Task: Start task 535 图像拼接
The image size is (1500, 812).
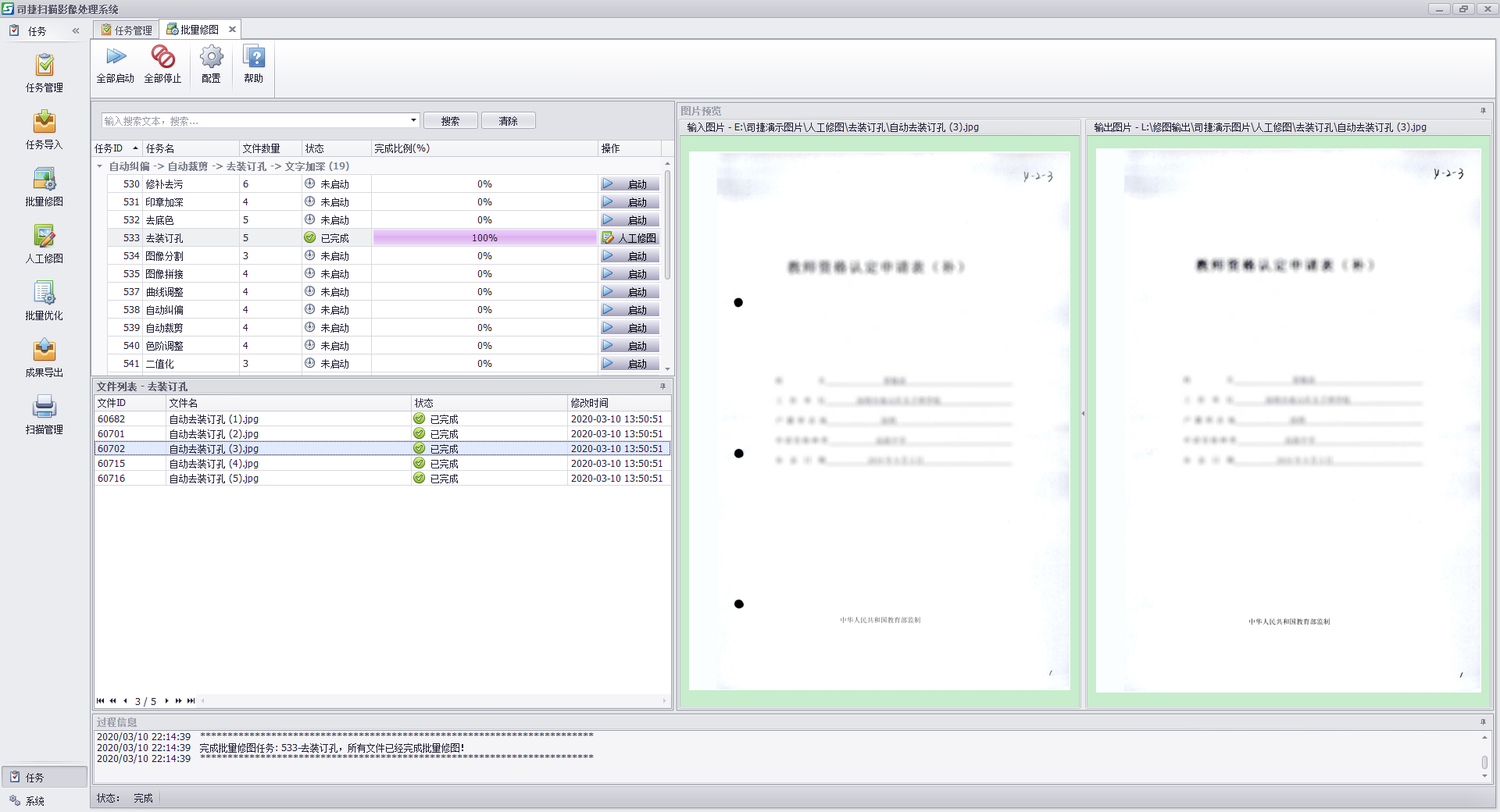Action: tap(630, 274)
